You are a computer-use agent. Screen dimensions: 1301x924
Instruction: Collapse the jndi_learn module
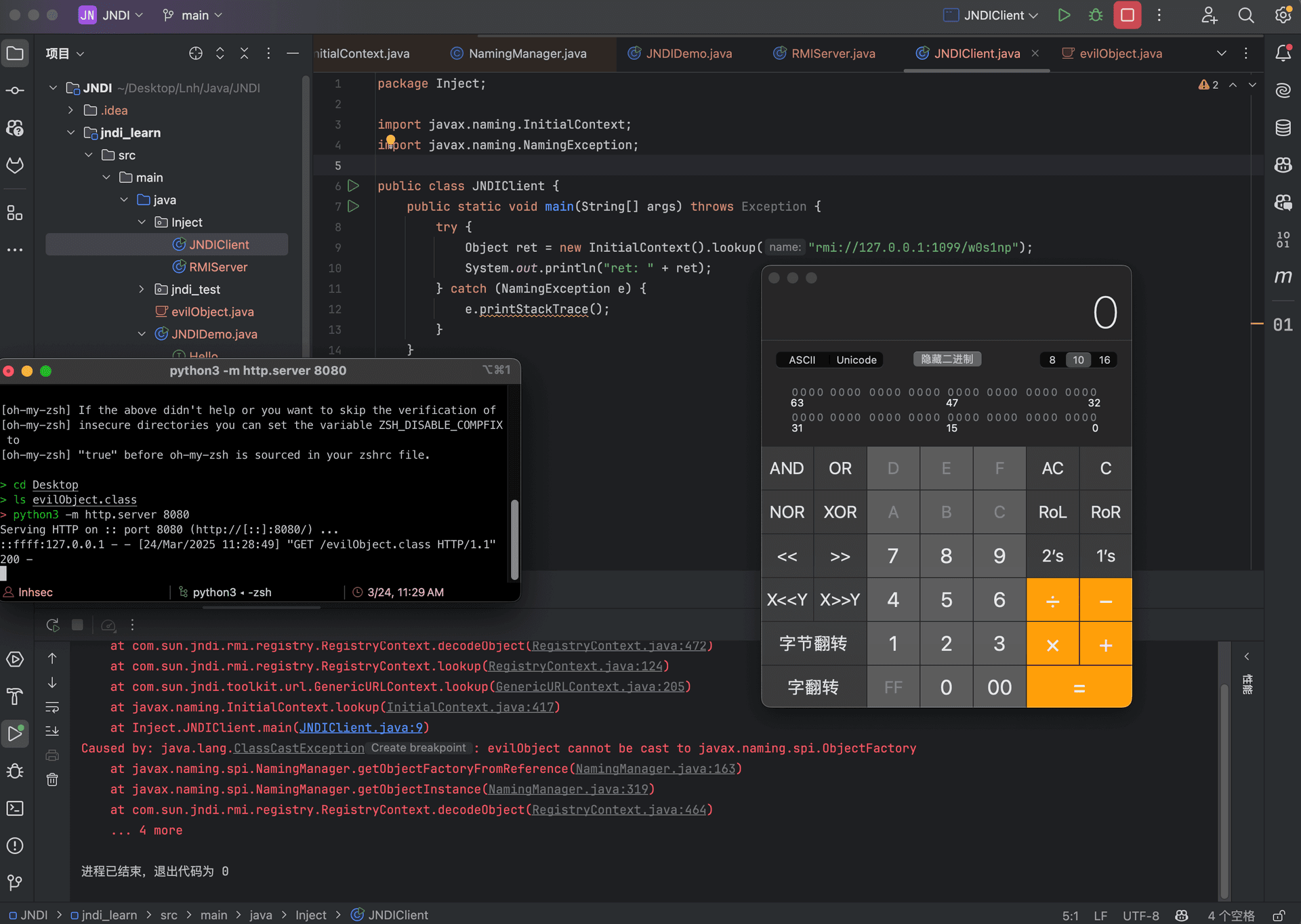tap(70, 133)
